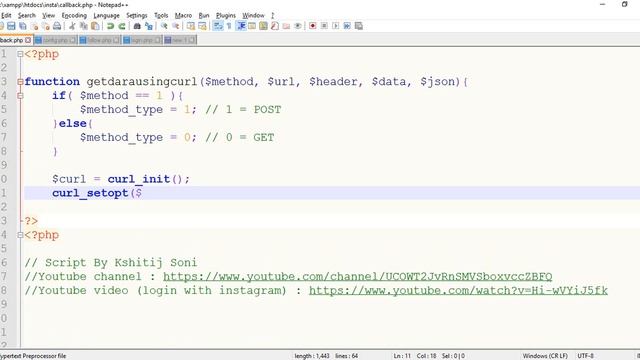Close the new 1 tab
Image resolution: width=640 pixels, height=360 pixels.
(x=191, y=40)
